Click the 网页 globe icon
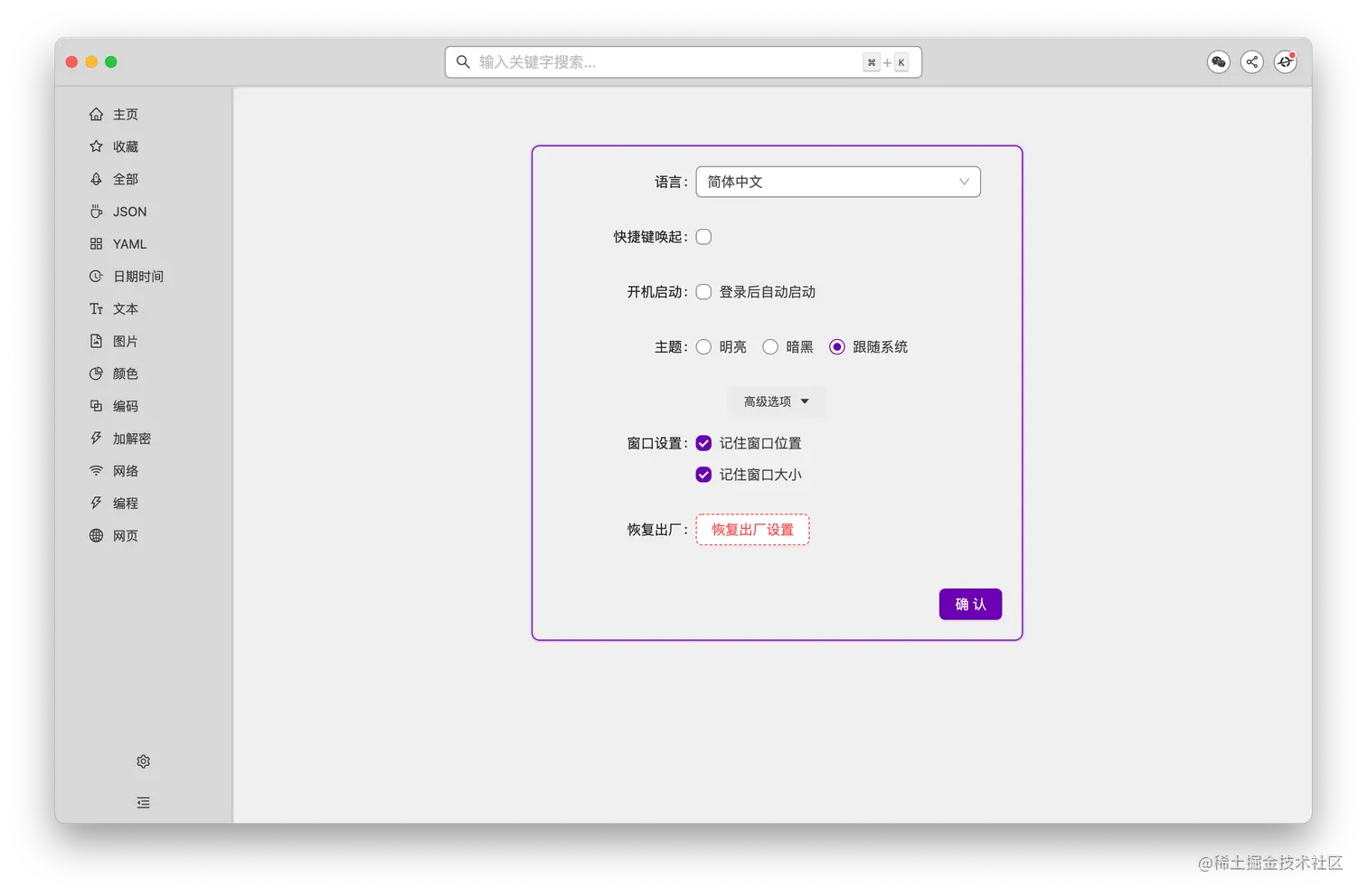Image resolution: width=1367 pixels, height=896 pixels. coord(96,536)
